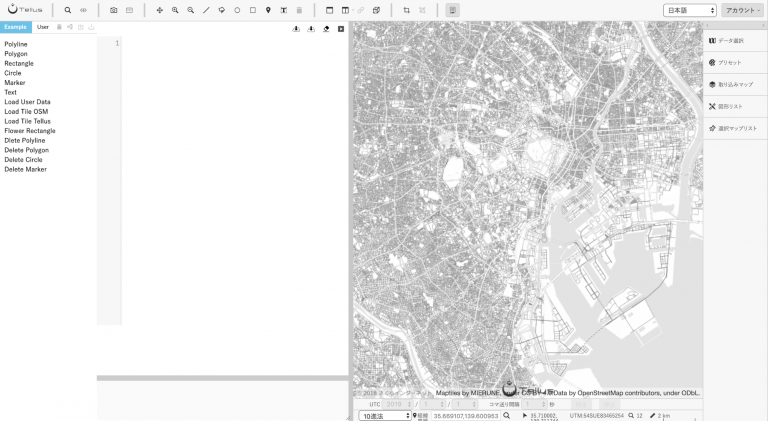
Task: Switch to the Example tab
Action: (x=16, y=27)
